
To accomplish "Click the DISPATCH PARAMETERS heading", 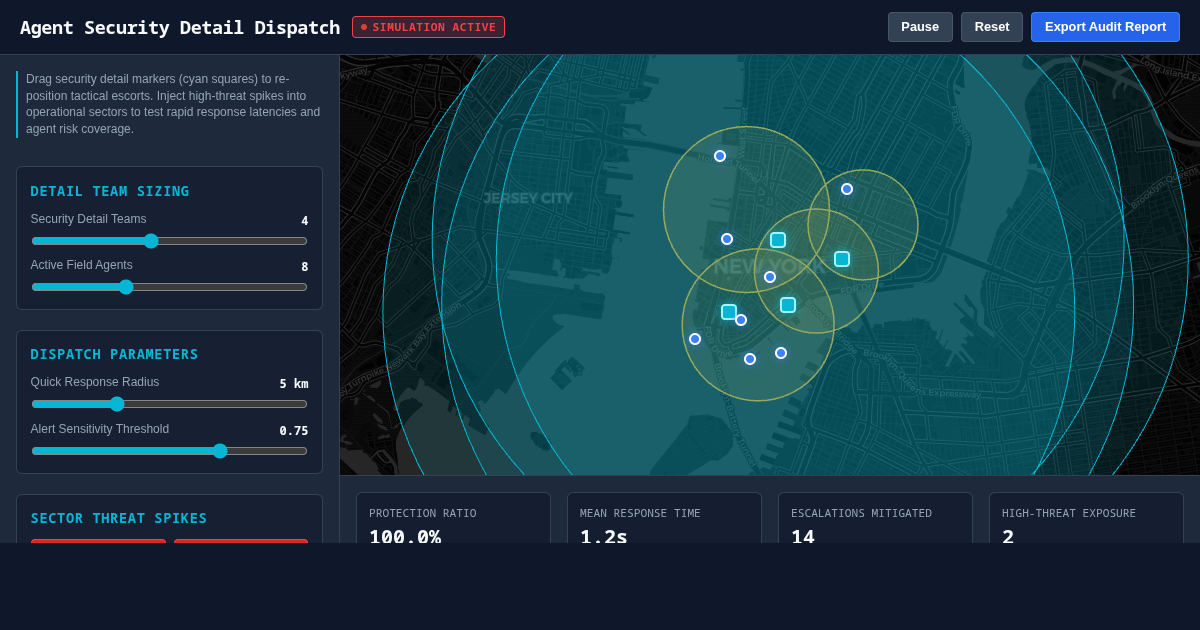I will pos(114,354).
